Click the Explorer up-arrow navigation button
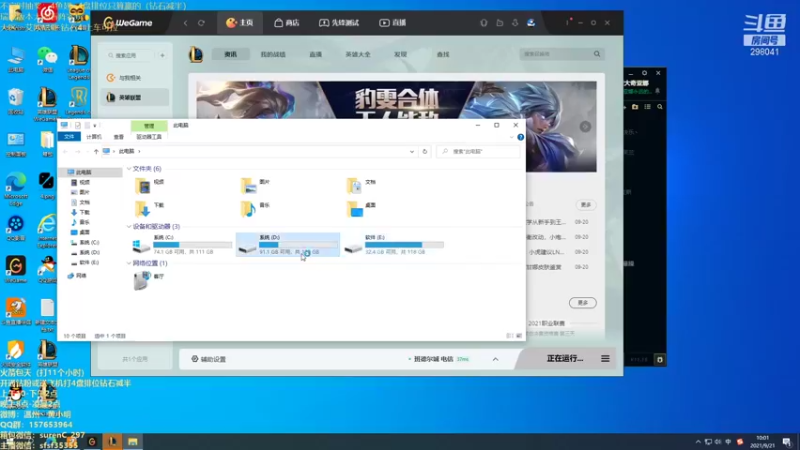 coord(96,152)
